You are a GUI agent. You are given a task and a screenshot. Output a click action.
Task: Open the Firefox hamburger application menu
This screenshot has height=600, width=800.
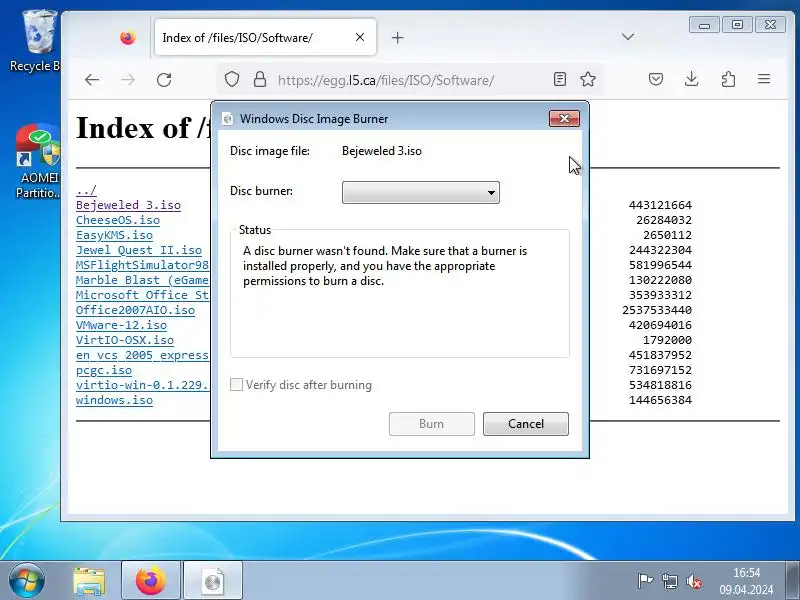tap(764, 79)
